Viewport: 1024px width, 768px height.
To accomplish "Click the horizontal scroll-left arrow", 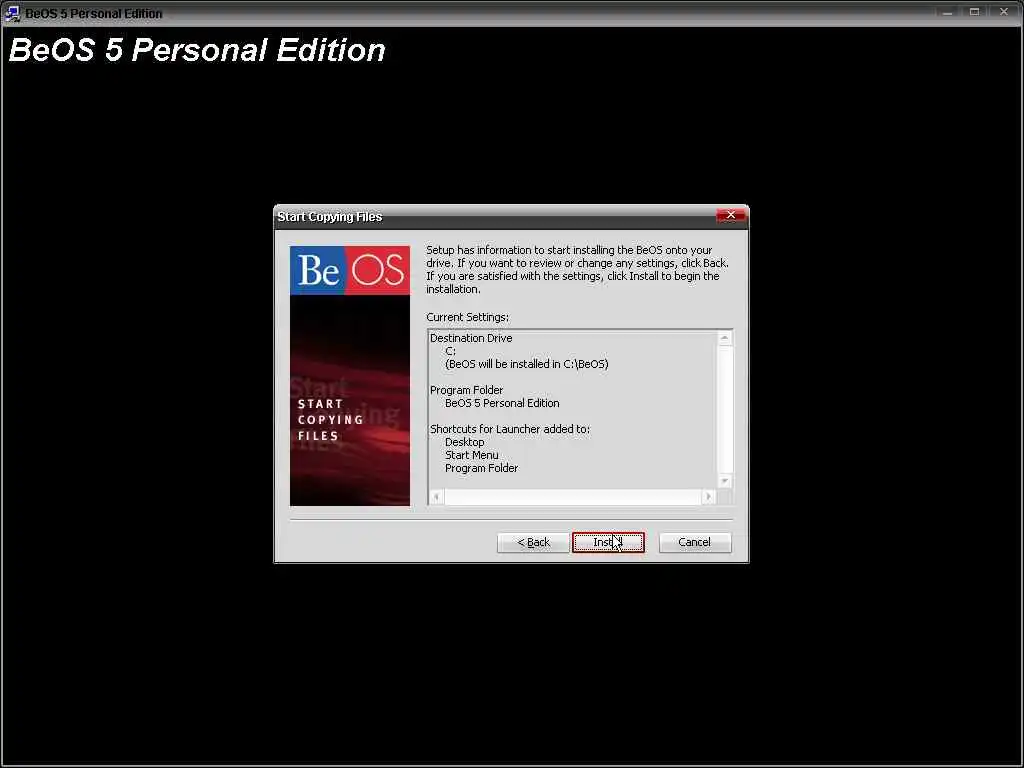I will pyautogui.click(x=436, y=497).
